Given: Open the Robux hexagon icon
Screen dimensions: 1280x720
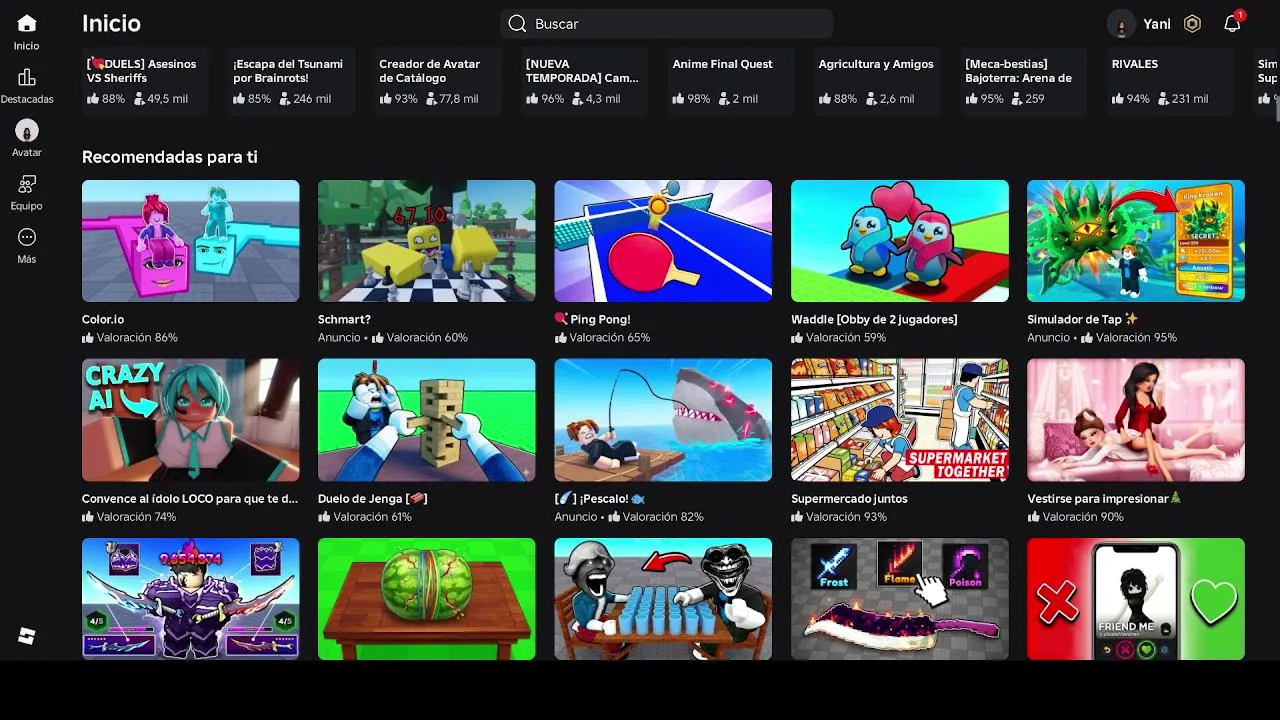Looking at the screenshot, I should point(1192,24).
